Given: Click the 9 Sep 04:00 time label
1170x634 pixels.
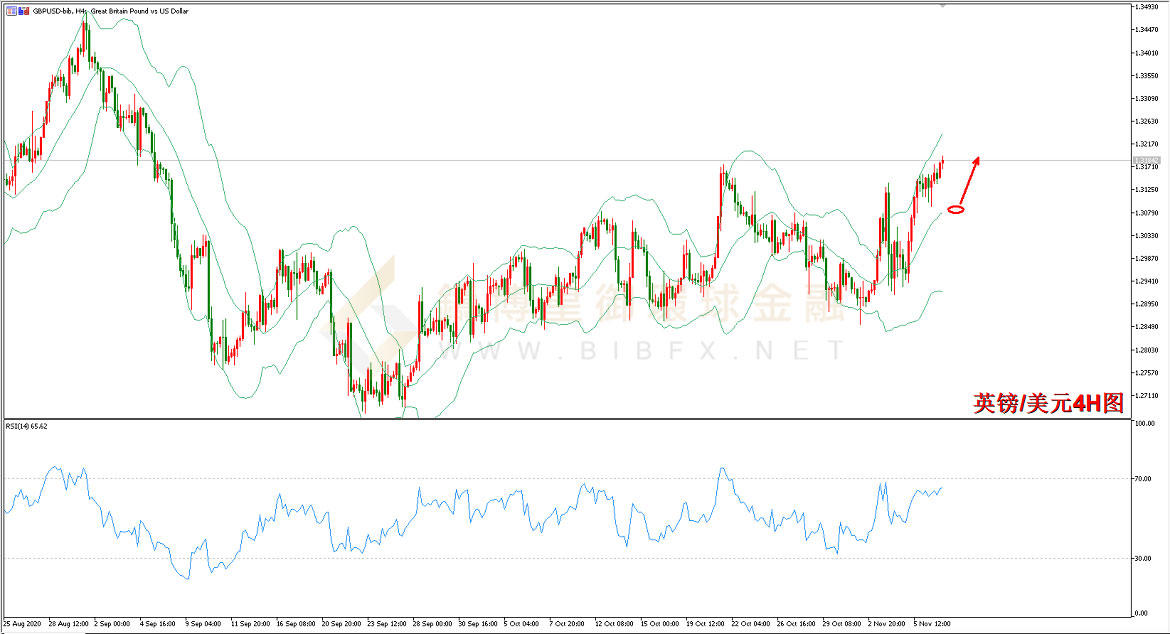Looking at the screenshot, I should pyautogui.click(x=204, y=622).
